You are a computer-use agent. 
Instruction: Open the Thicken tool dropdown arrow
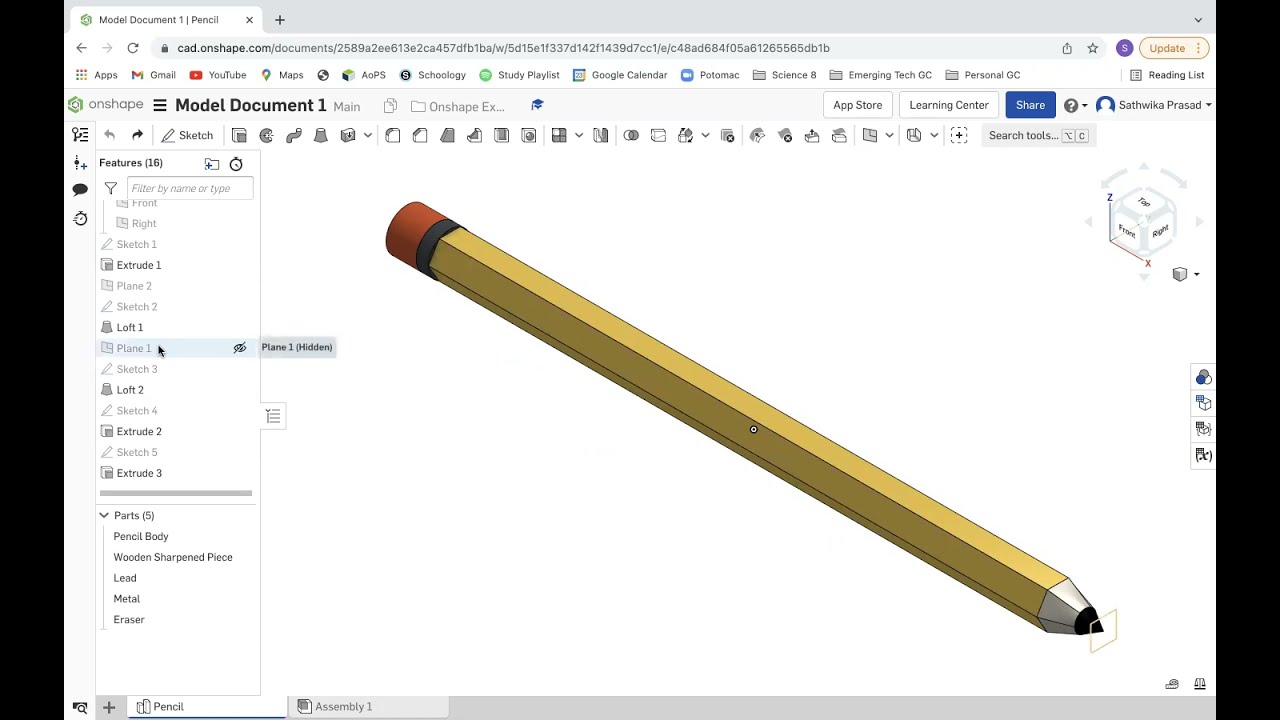367,135
